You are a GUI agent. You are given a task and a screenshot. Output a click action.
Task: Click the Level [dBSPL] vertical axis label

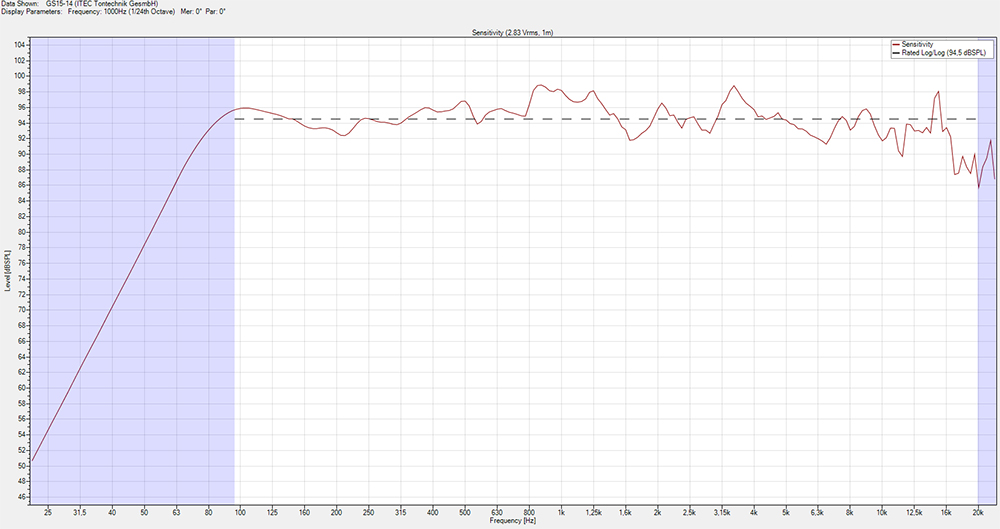[8, 271]
